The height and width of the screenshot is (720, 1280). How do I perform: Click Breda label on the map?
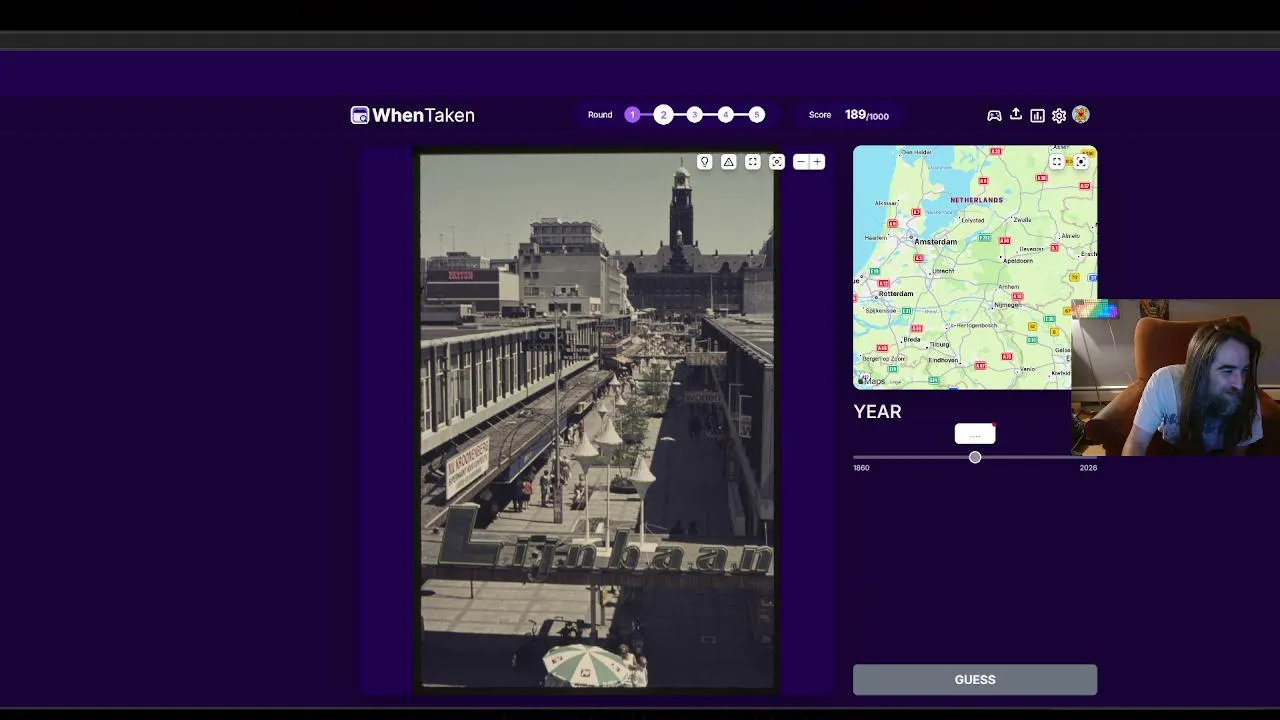click(x=912, y=340)
